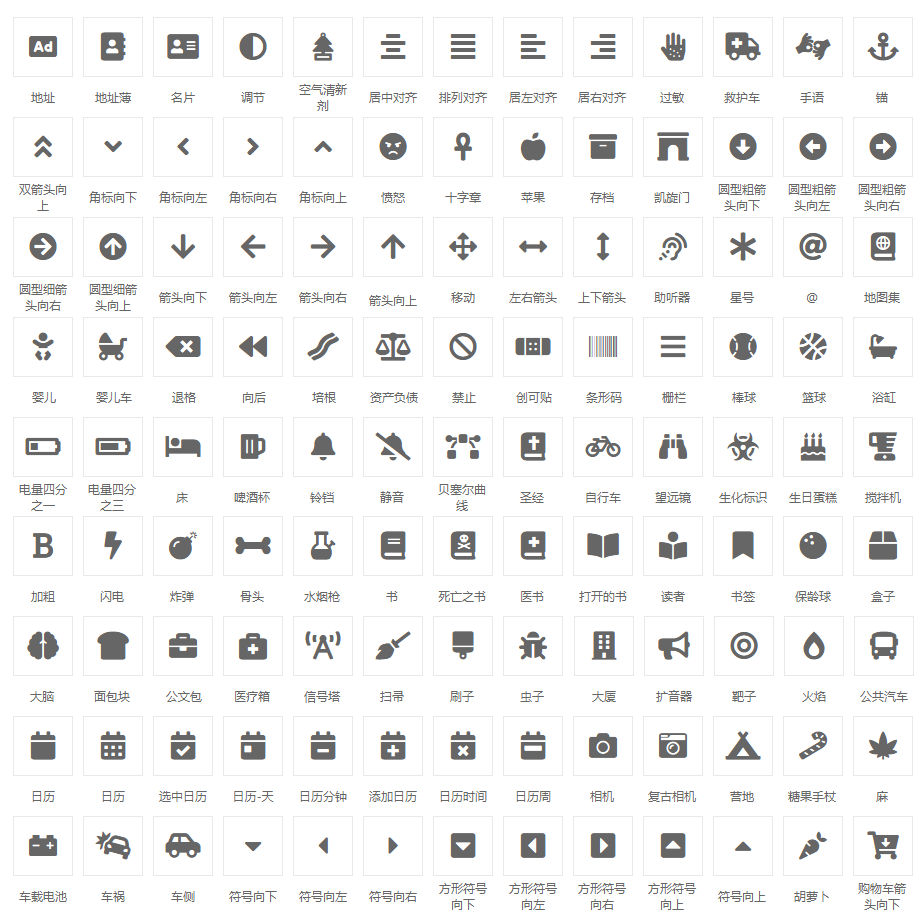The height and width of the screenshot is (914, 922).
Task: Pick the archive box icon (存档)
Action: click(603, 147)
